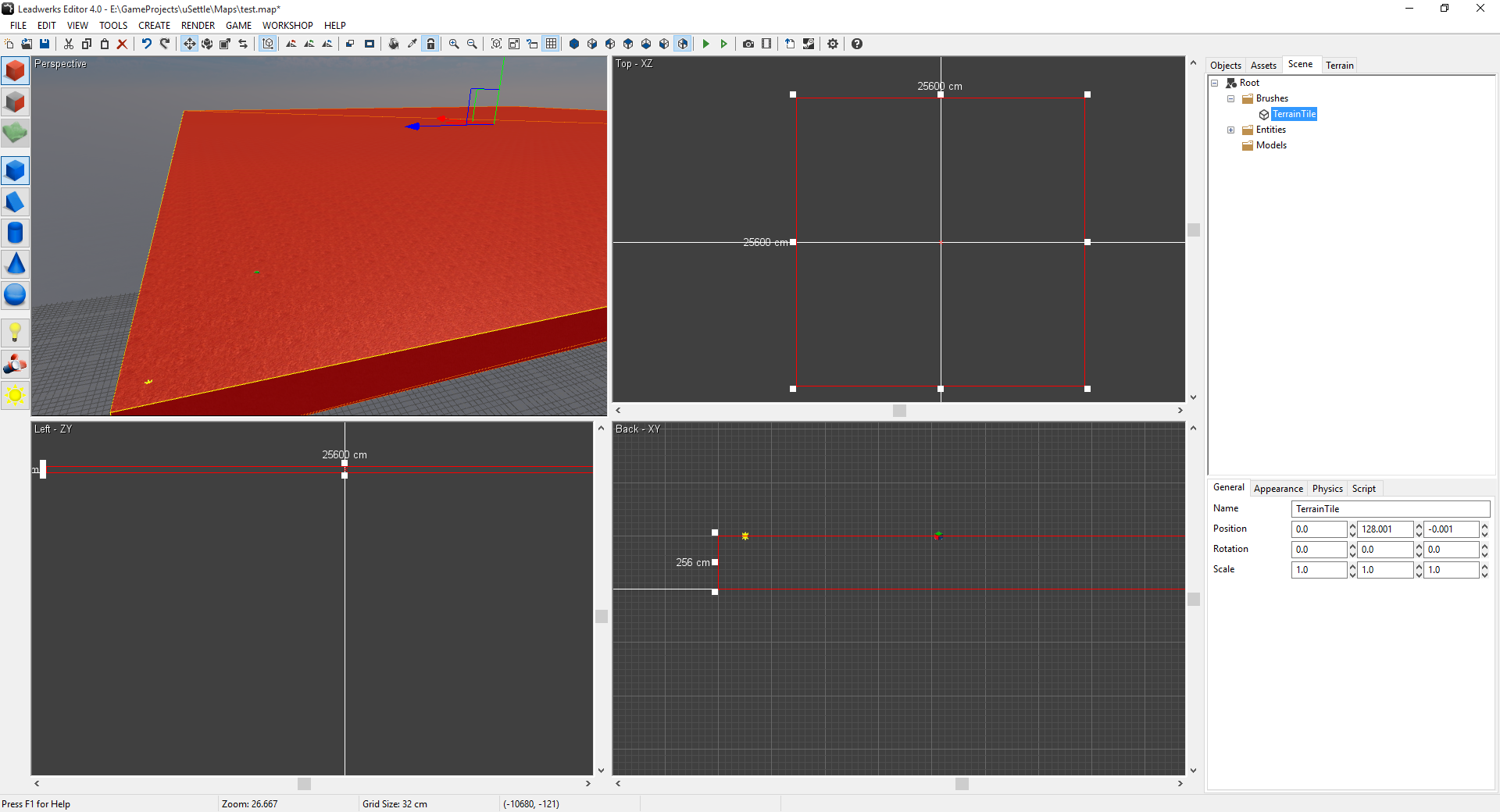This screenshot has width=1500, height=812.
Task: Click the Undo arrow icon
Action: [147, 44]
